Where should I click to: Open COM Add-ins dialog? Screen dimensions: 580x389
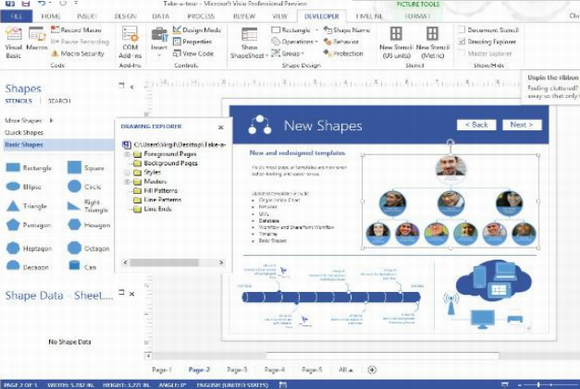[130, 42]
